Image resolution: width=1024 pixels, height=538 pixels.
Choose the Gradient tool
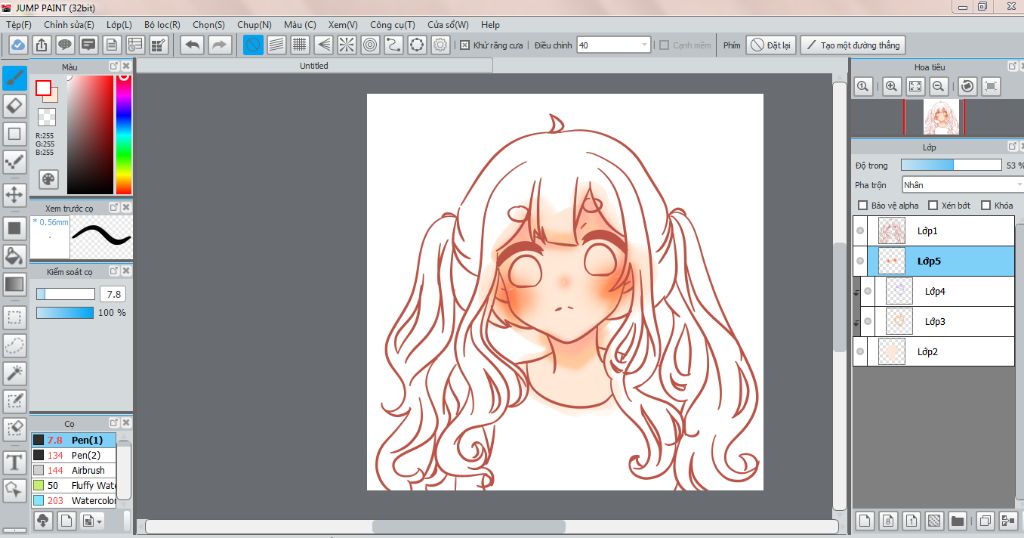click(14, 285)
